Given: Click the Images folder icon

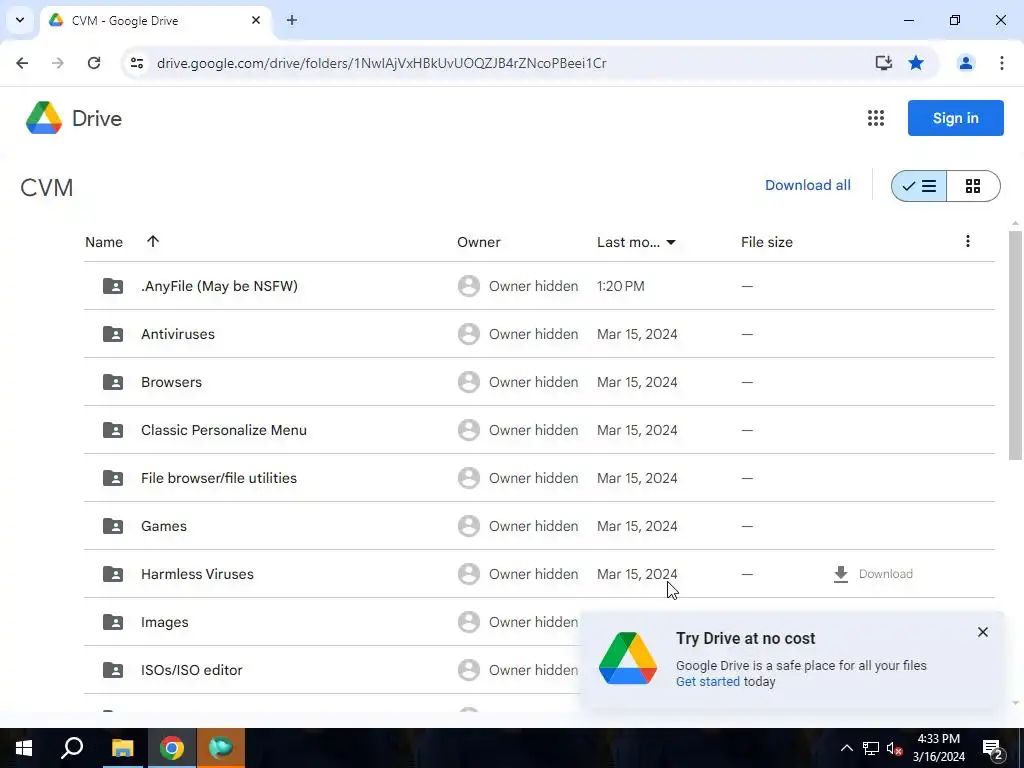Looking at the screenshot, I should 113,622.
